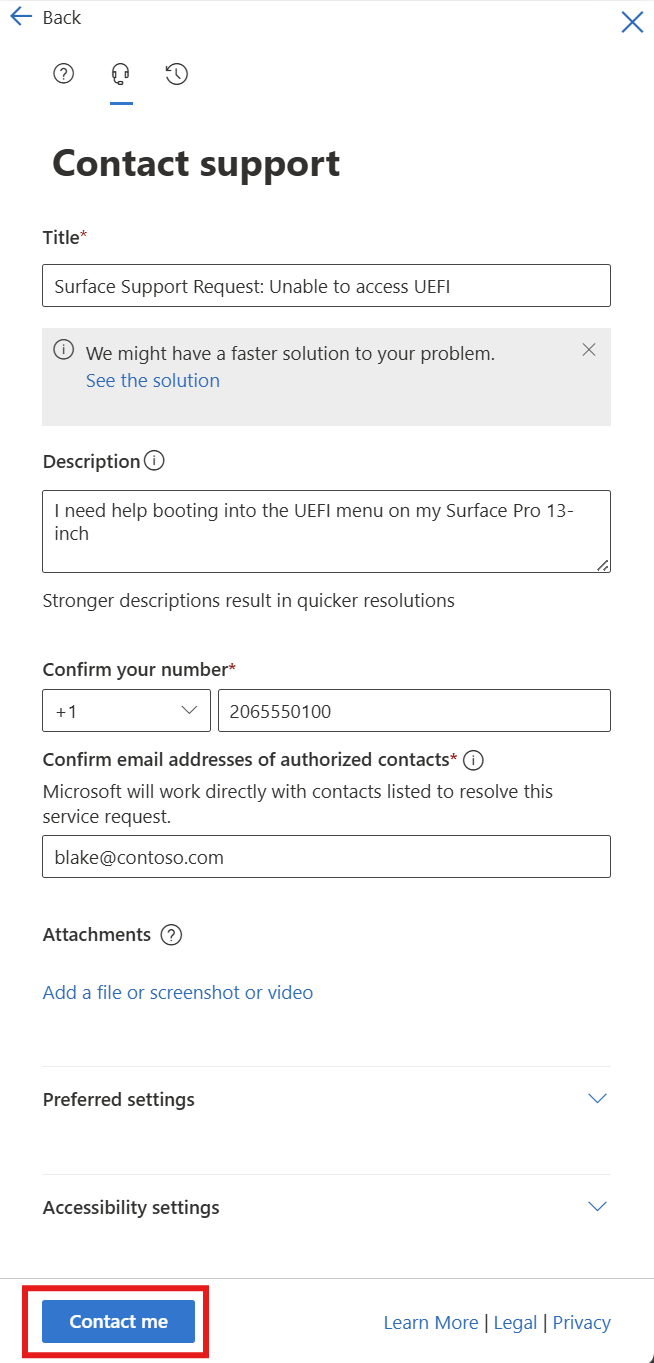Open the support history clock tab
The height and width of the screenshot is (1363, 654).
(x=177, y=73)
